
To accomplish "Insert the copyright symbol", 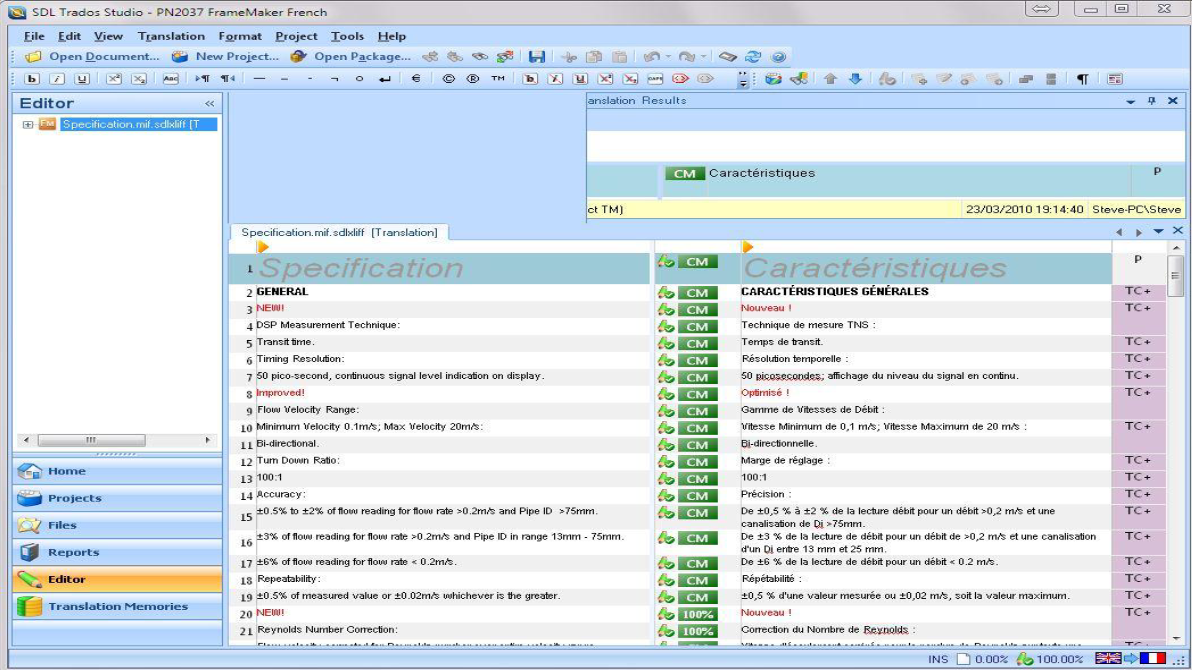I will 448,79.
